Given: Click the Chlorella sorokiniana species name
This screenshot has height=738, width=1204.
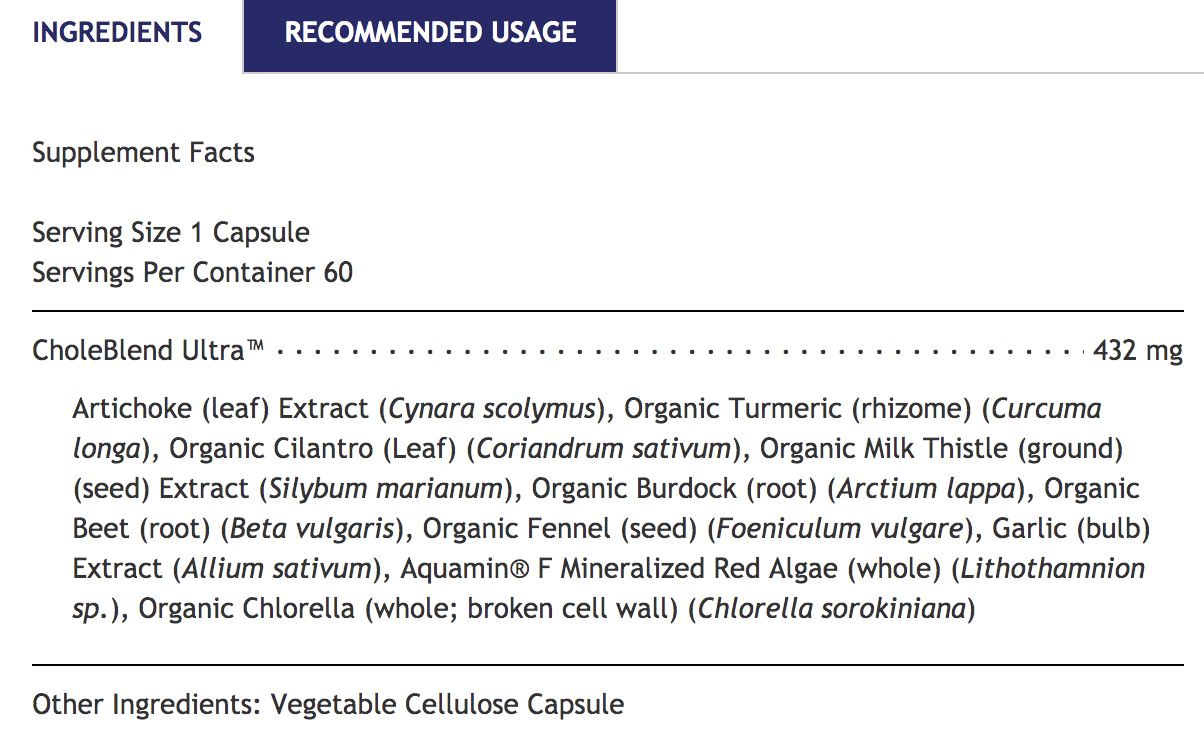Looking at the screenshot, I should coord(832,608).
